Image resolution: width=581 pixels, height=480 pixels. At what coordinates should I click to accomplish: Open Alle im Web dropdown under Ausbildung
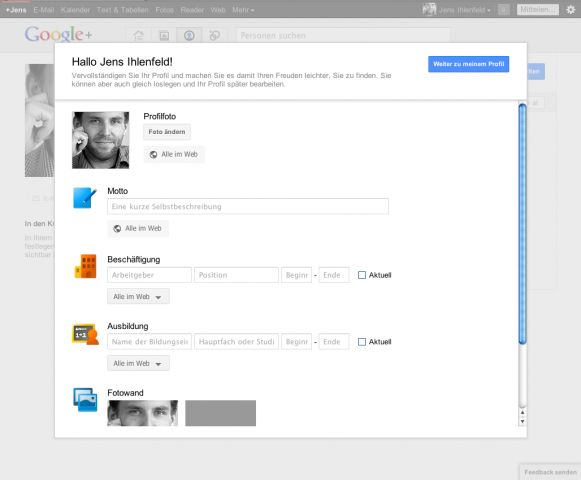[x=138, y=363]
